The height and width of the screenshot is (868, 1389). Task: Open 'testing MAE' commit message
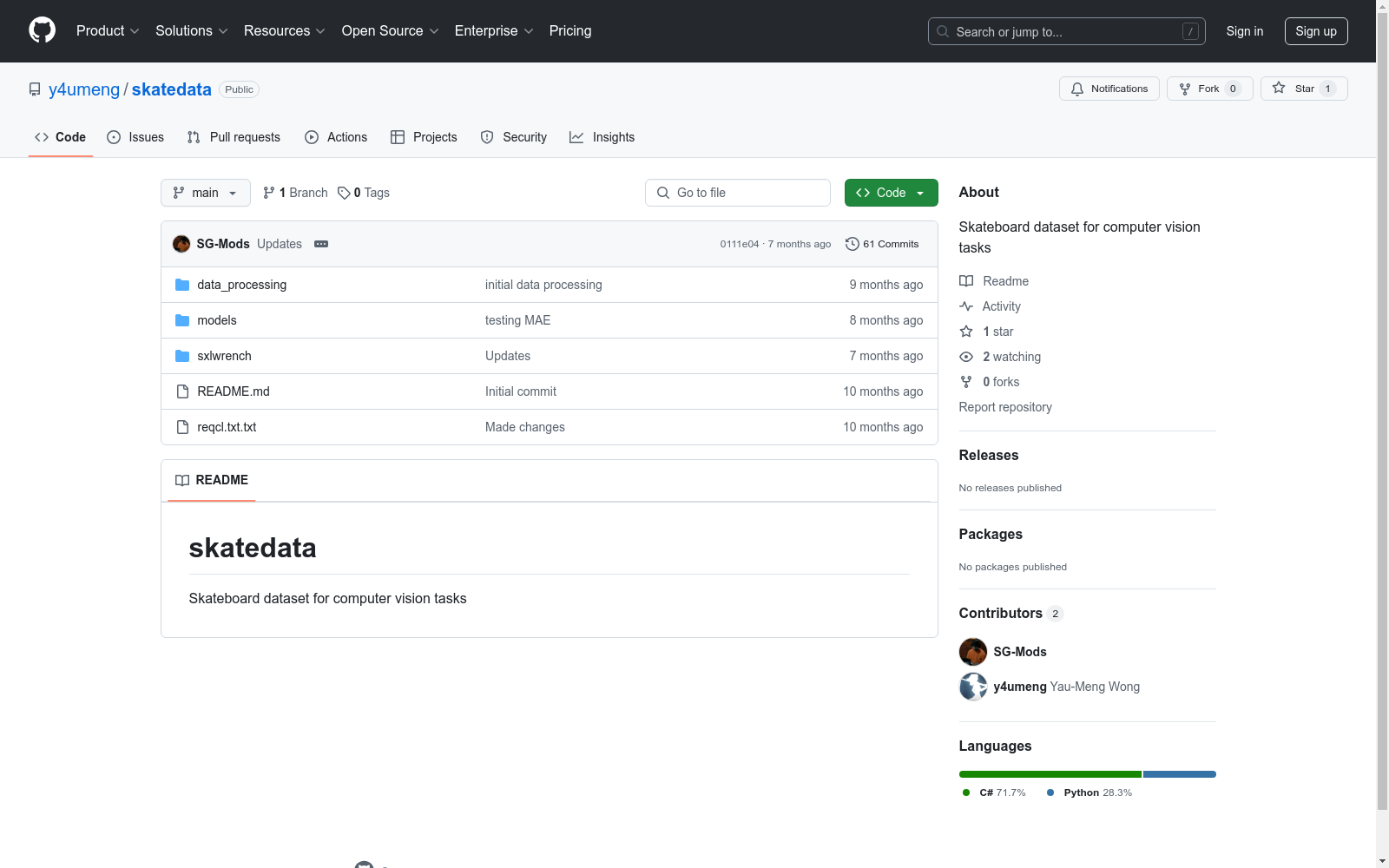pos(518,320)
